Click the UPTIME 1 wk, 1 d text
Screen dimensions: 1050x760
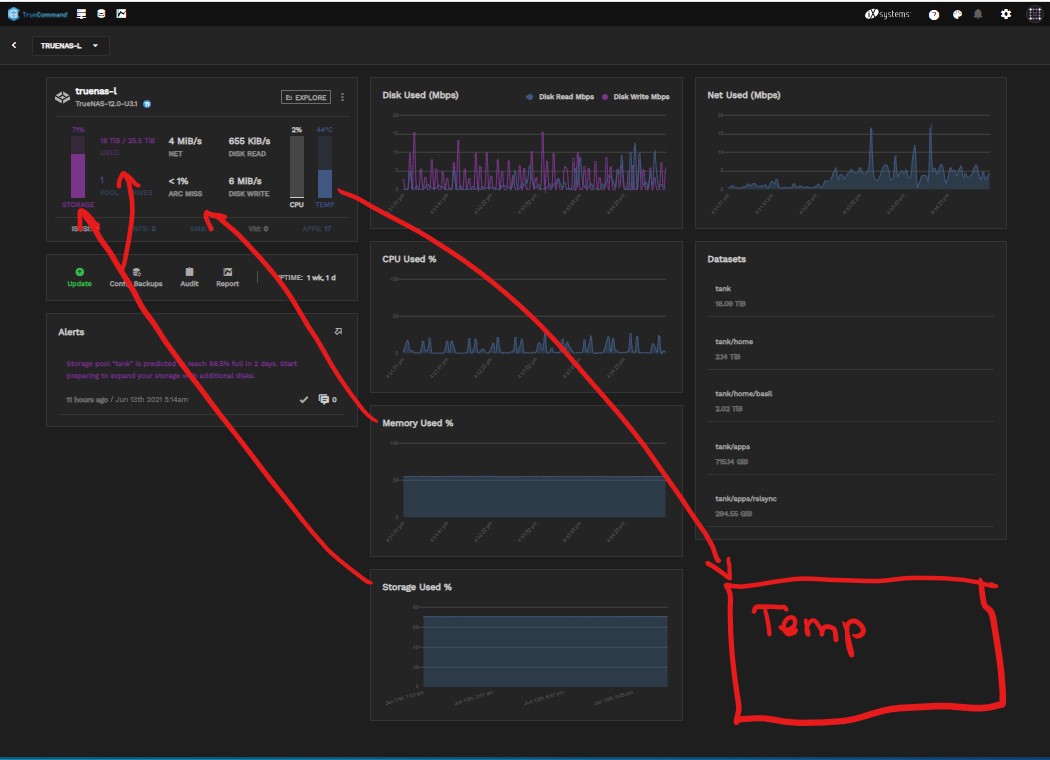point(307,277)
